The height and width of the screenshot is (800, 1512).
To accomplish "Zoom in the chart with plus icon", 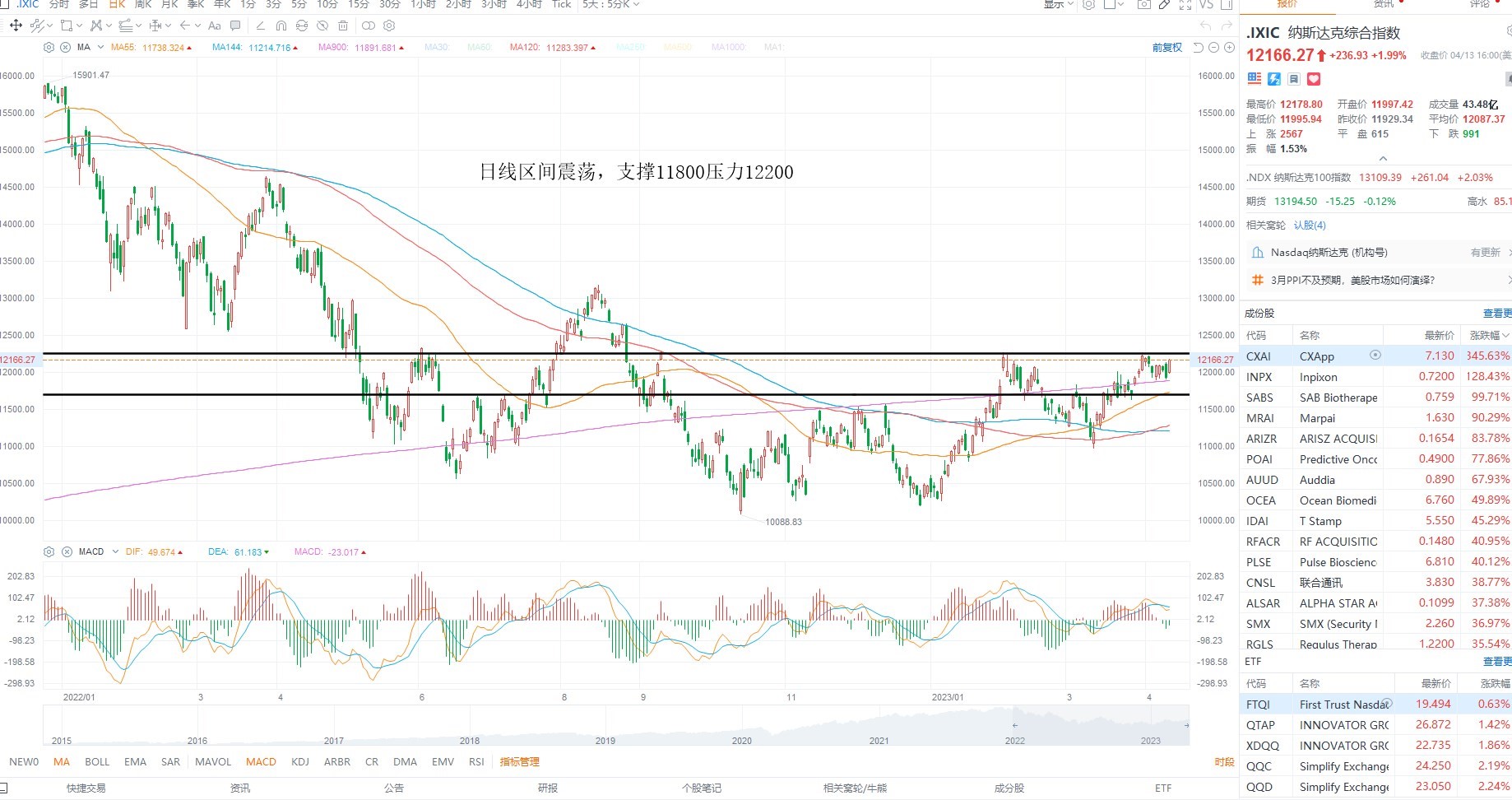I will 1229,48.
